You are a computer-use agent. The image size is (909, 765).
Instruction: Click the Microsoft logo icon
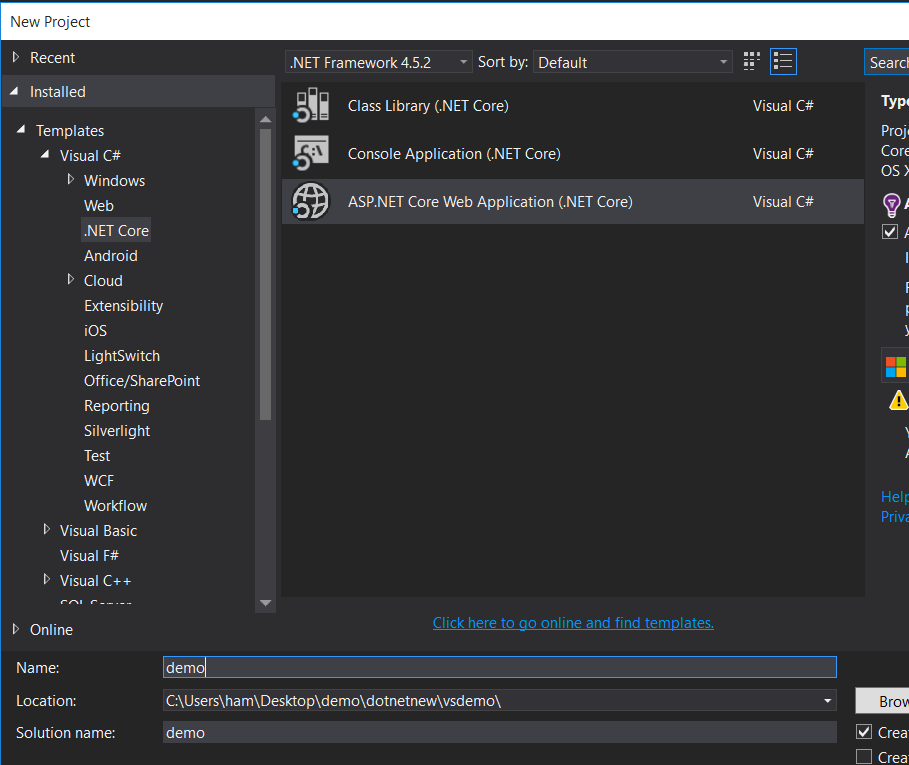click(896, 366)
